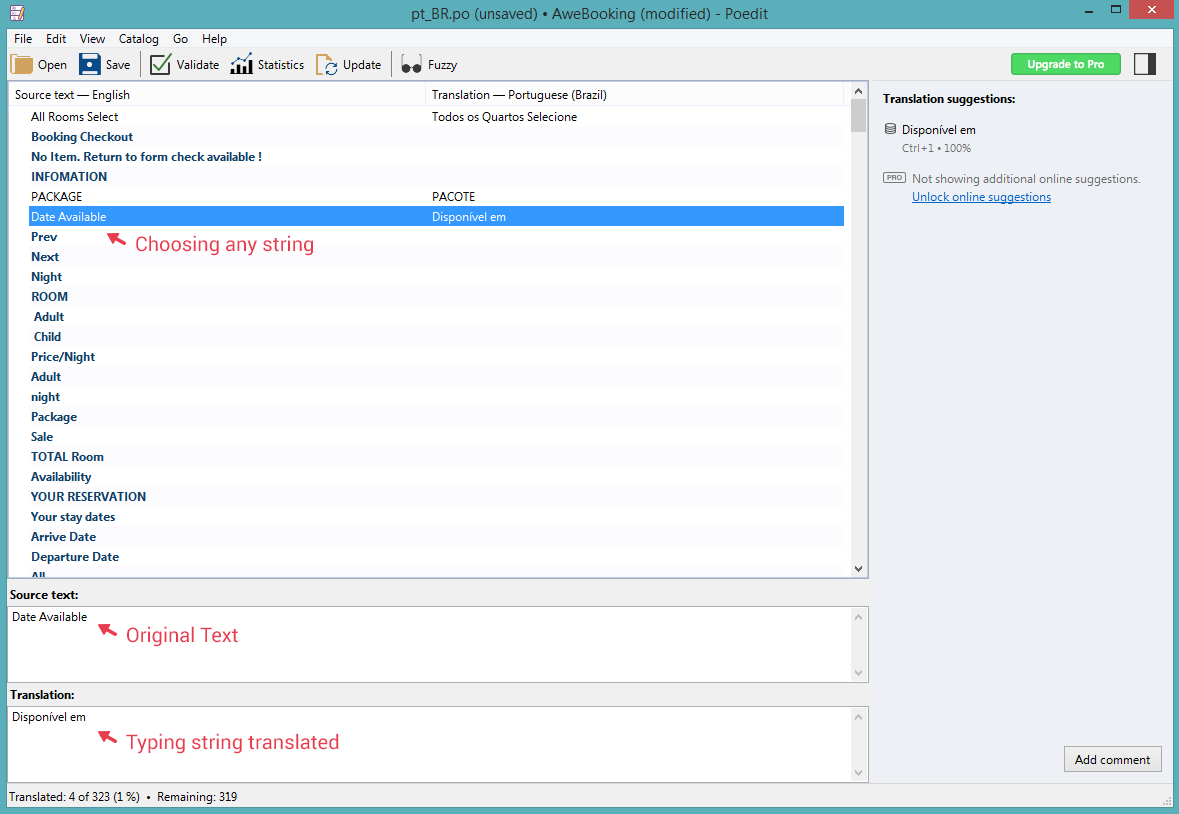Image resolution: width=1179 pixels, height=814 pixels.
Task: Open the Go menu
Action: tap(180, 39)
